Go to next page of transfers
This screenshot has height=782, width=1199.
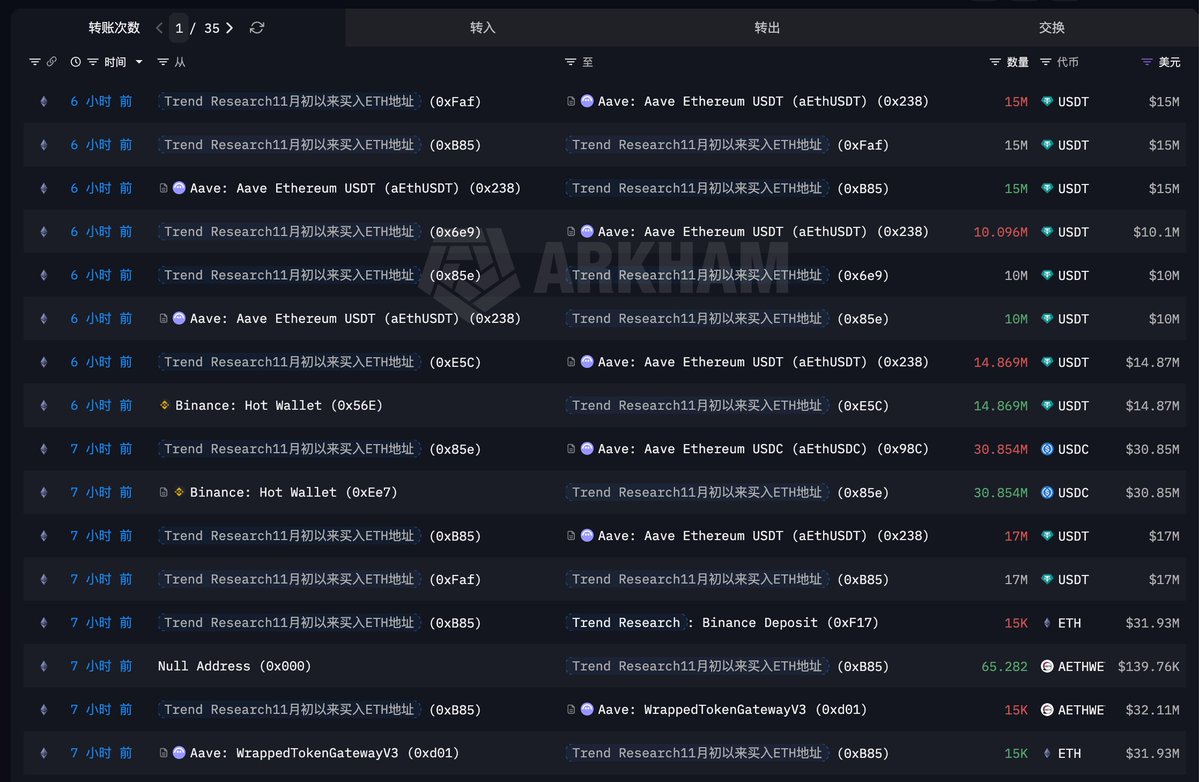229,28
